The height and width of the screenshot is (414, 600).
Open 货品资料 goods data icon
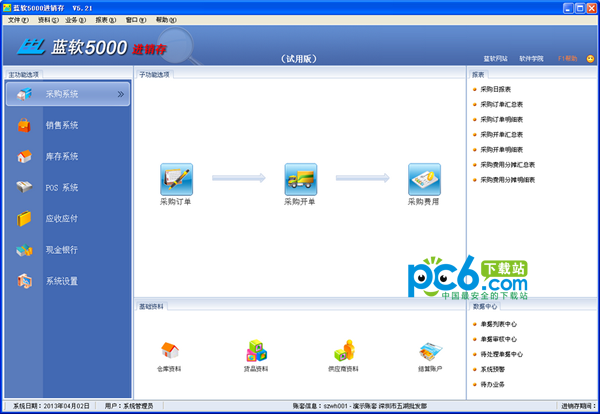coord(256,350)
